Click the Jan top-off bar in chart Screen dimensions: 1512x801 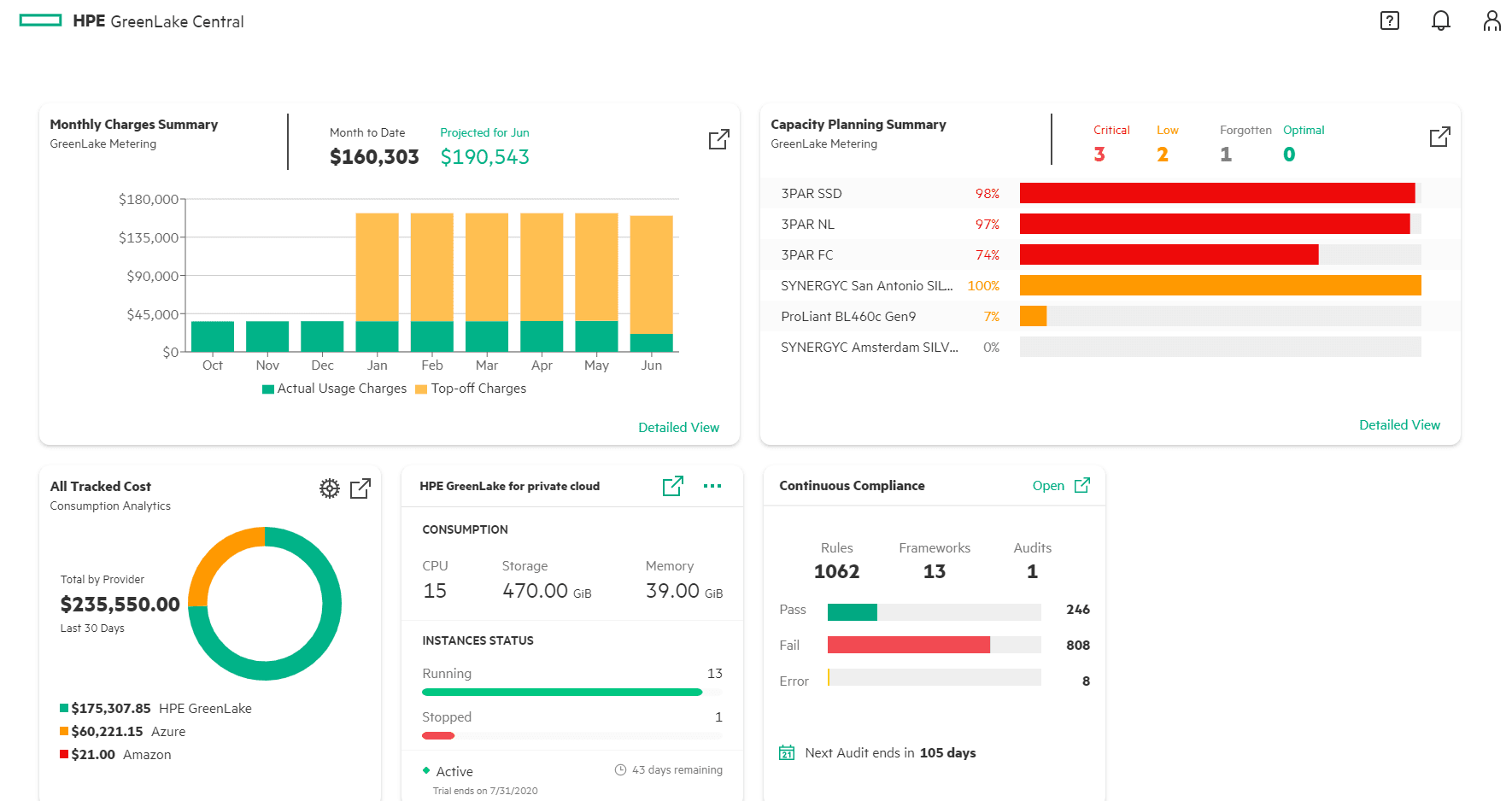click(377, 267)
